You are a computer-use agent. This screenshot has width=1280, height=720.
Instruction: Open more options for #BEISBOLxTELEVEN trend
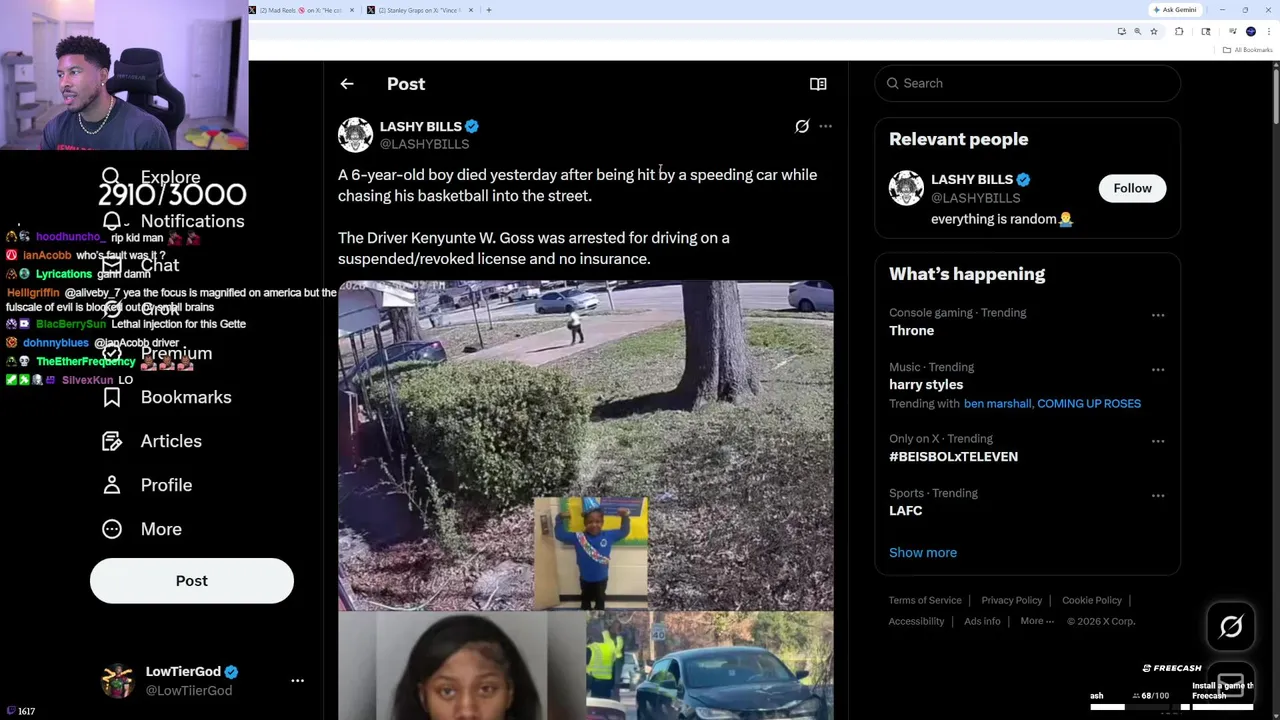(1158, 441)
